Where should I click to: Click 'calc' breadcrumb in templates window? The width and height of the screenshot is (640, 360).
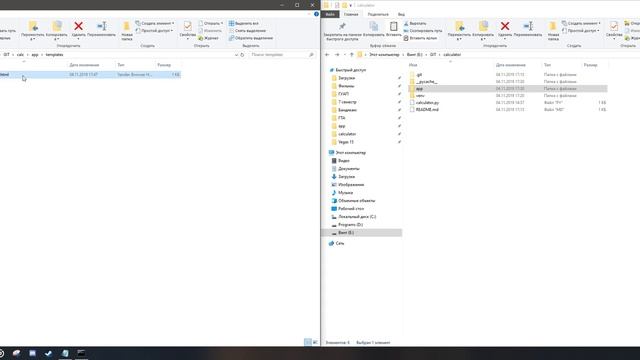[20, 55]
